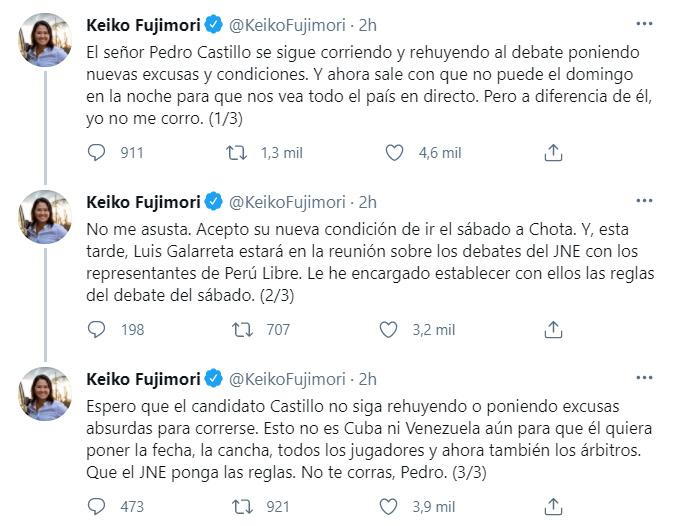Image resolution: width=682 pixels, height=526 pixels.
Task: Reply to the second tweet with 198 replies
Action: click(96, 329)
